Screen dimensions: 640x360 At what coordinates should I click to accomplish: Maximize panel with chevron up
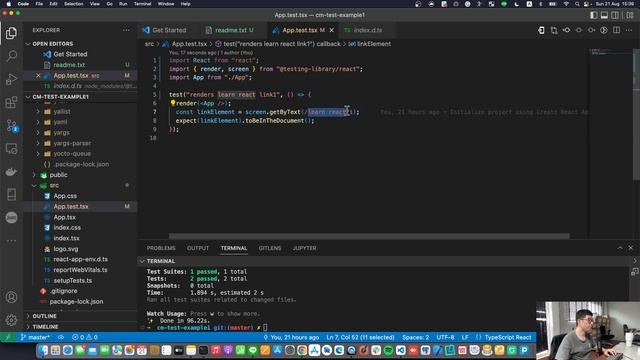620,248
